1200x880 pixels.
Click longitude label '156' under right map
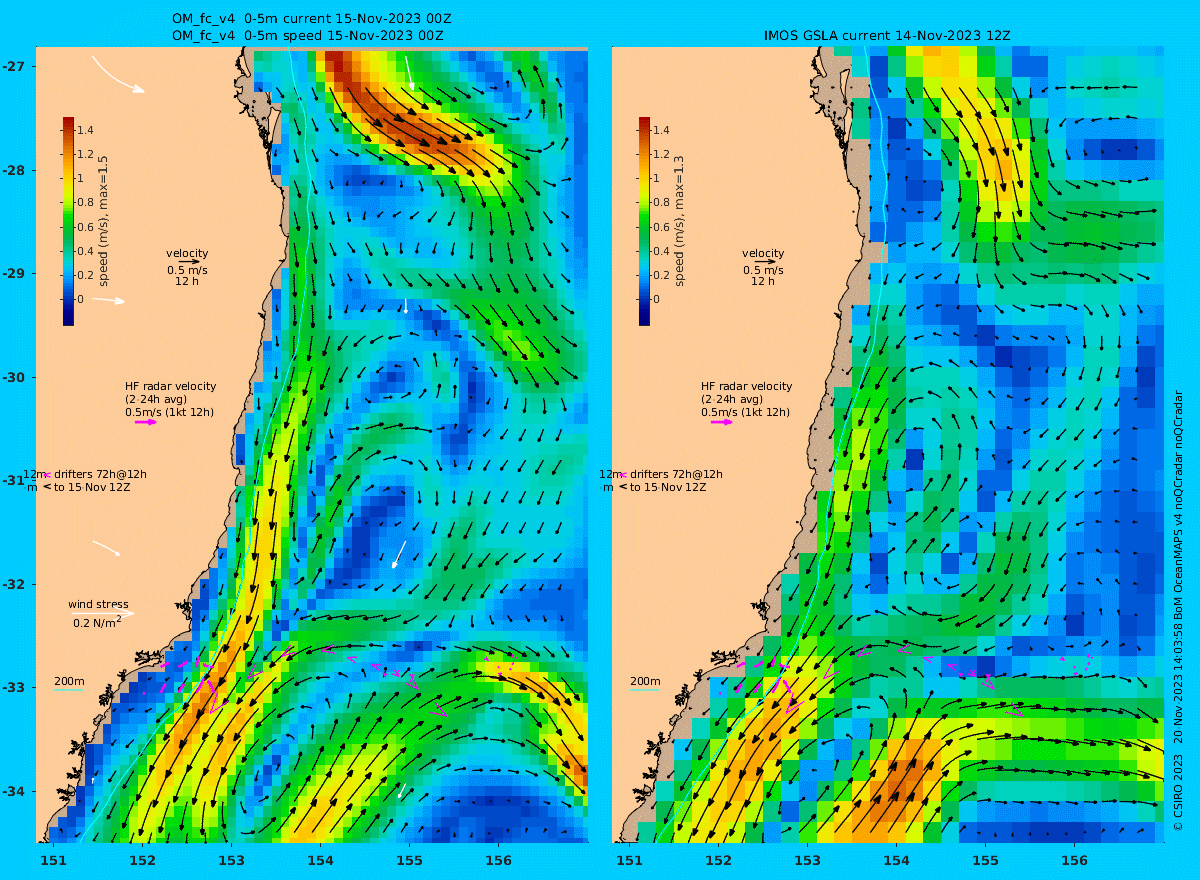click(x=1074, y=860)
